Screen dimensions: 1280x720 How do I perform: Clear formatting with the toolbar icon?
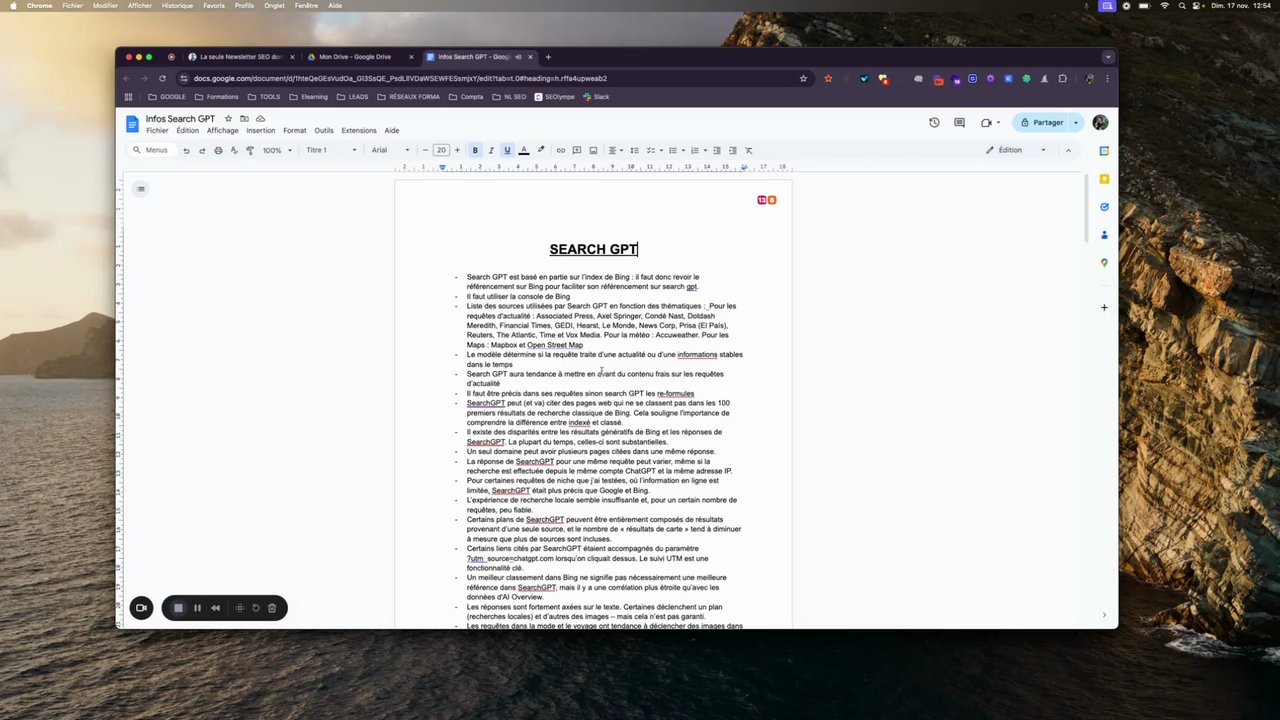748,150
